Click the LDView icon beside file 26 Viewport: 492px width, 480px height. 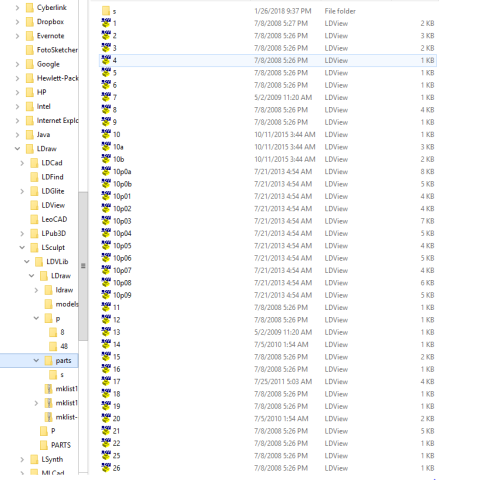[x=106, y=468]
